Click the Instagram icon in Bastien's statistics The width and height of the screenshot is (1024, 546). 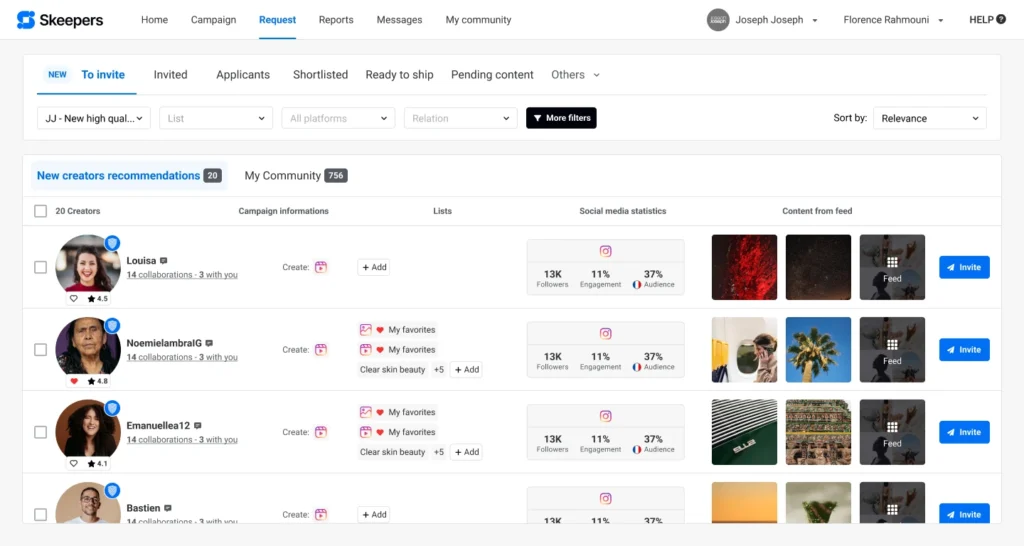605,498
